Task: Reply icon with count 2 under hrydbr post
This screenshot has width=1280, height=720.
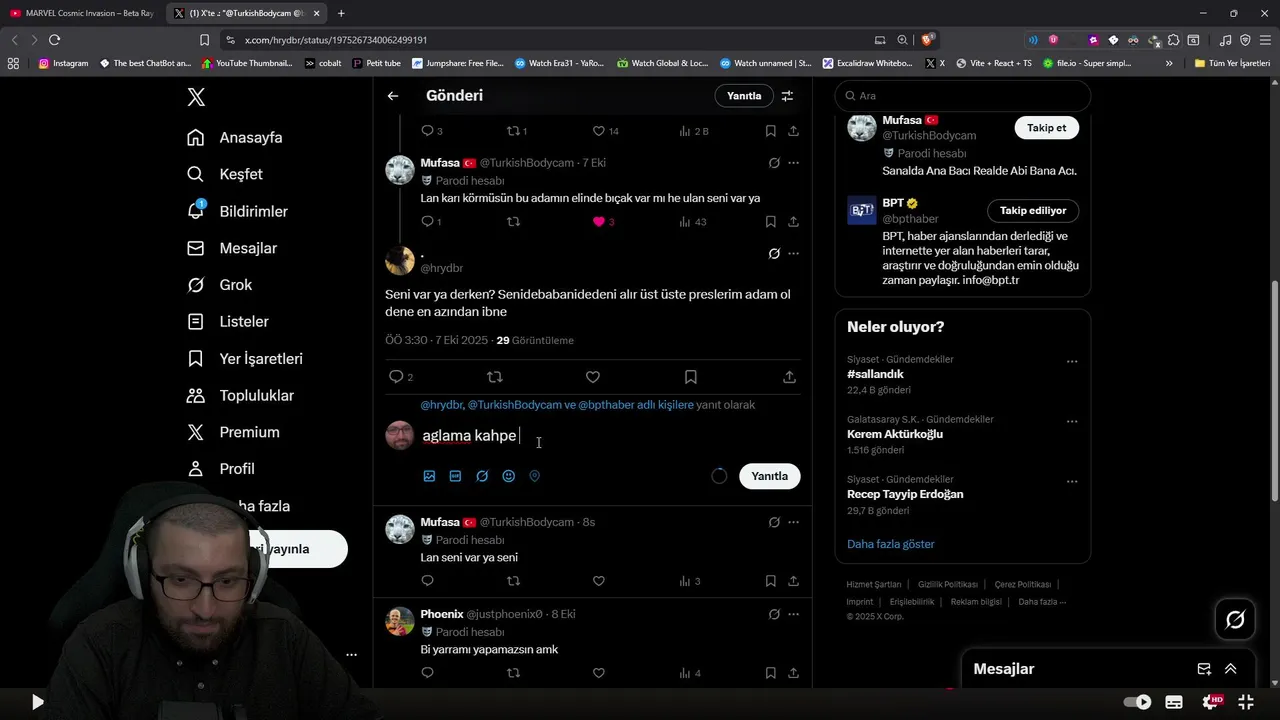Action: (400, 377)
